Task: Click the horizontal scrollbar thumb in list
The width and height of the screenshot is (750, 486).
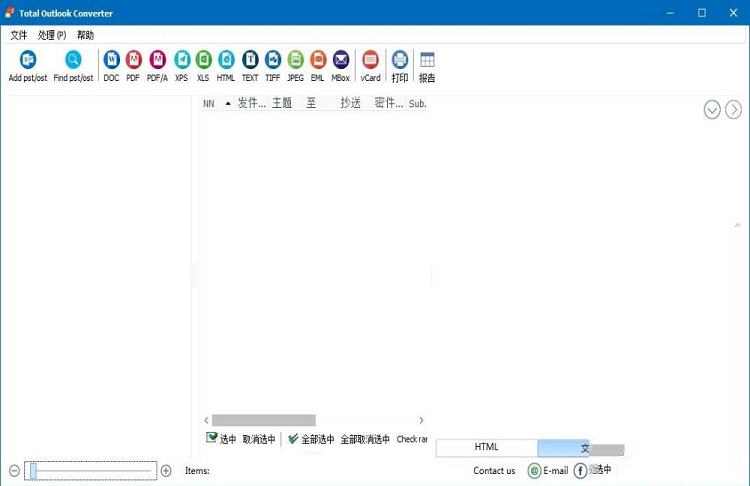Action: click(264, 420)
